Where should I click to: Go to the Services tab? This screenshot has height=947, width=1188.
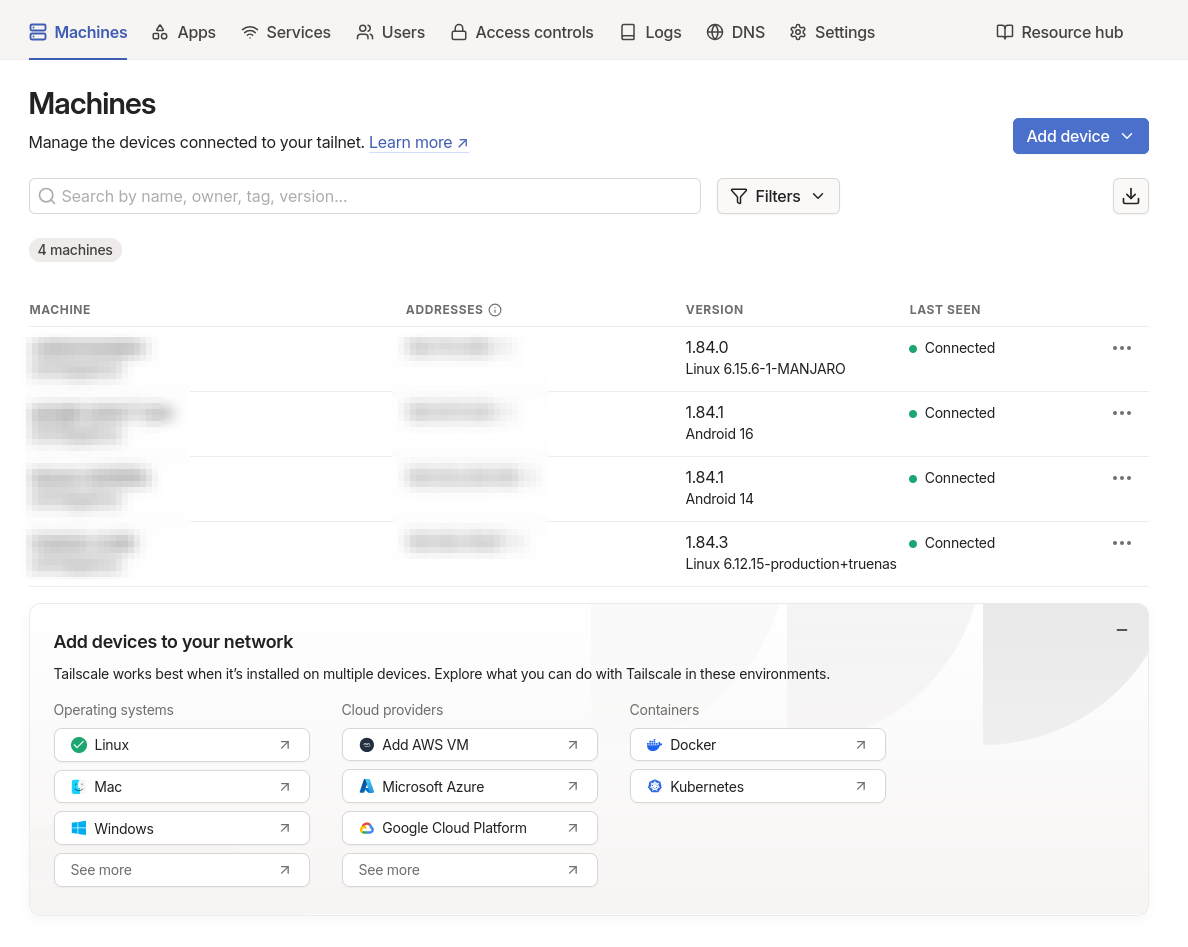click(x=286, y=33)
